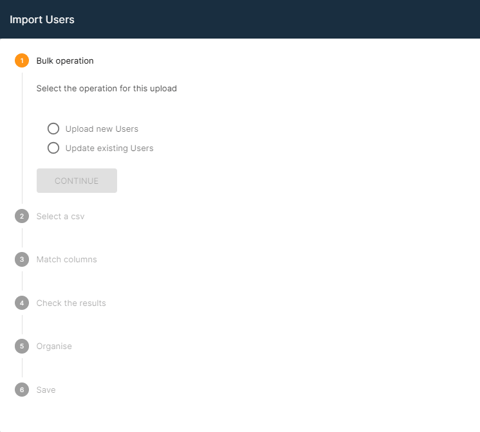The image size is (480, 432).
Task: Click the step 5 number circle
Action: tap(22, 346)
